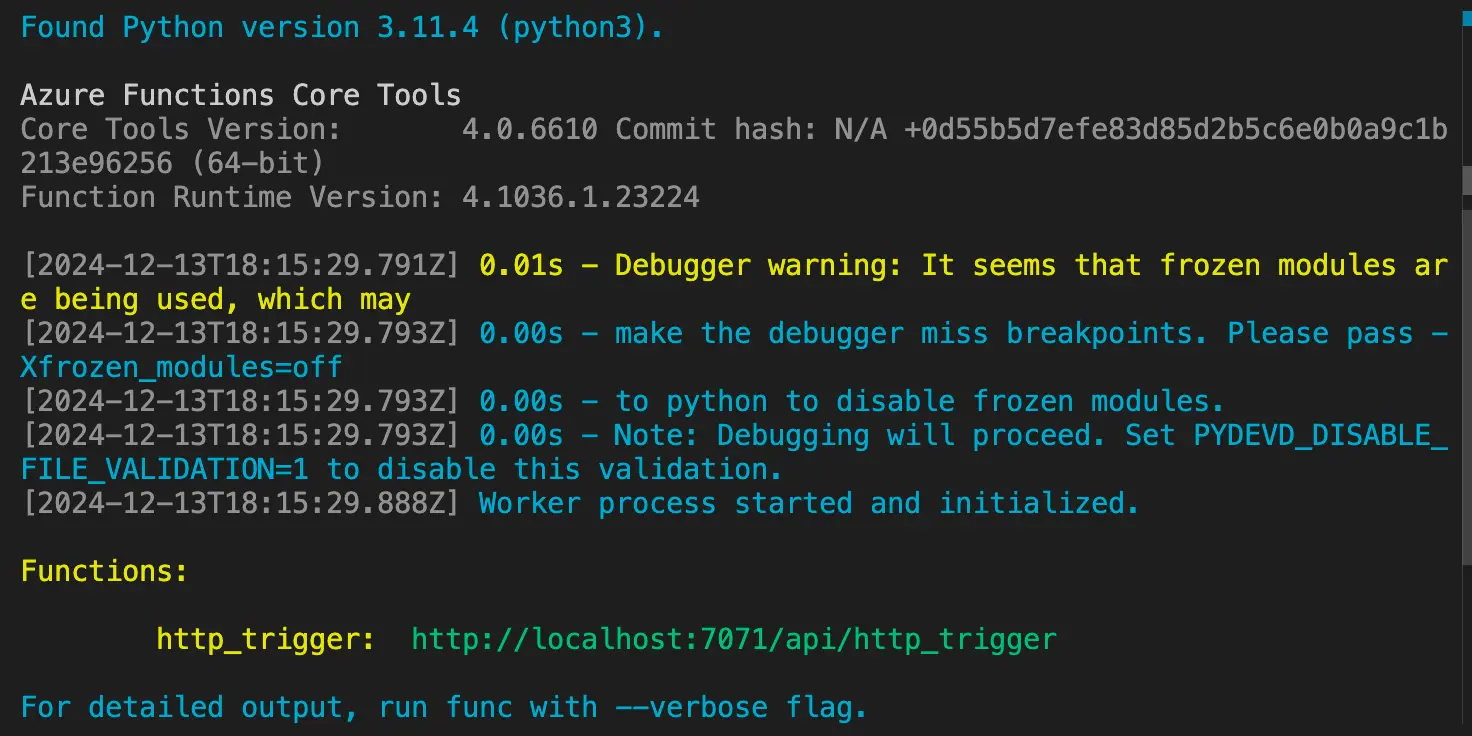Image resolution: width=1472 pixels, height=736 pixels.
Task: Click the timestamp ending in 29.888Z
Action: pos(241,503)
